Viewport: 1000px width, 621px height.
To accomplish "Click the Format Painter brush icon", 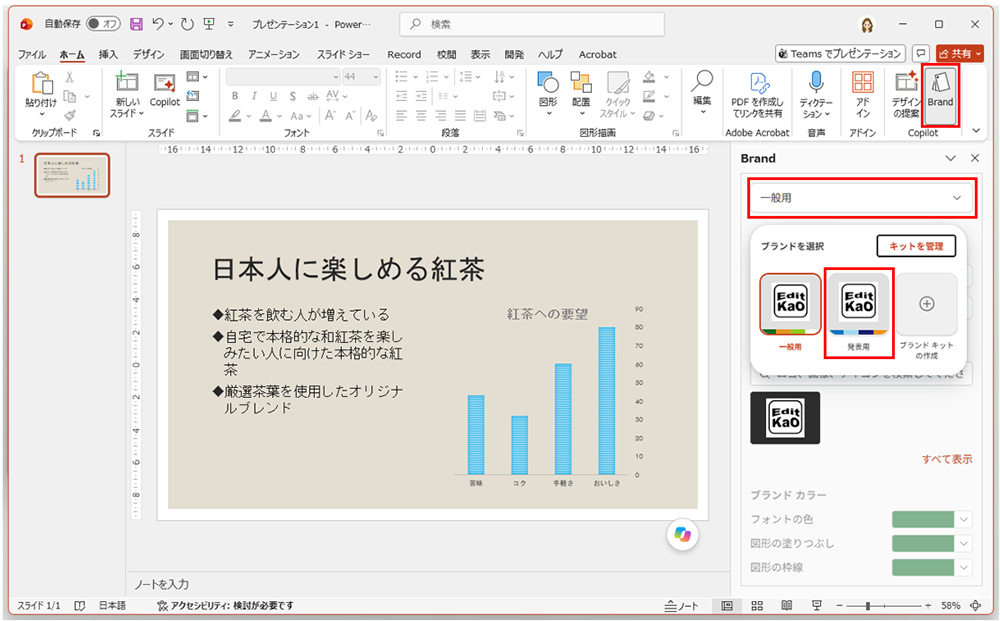I will pos(70,115).
